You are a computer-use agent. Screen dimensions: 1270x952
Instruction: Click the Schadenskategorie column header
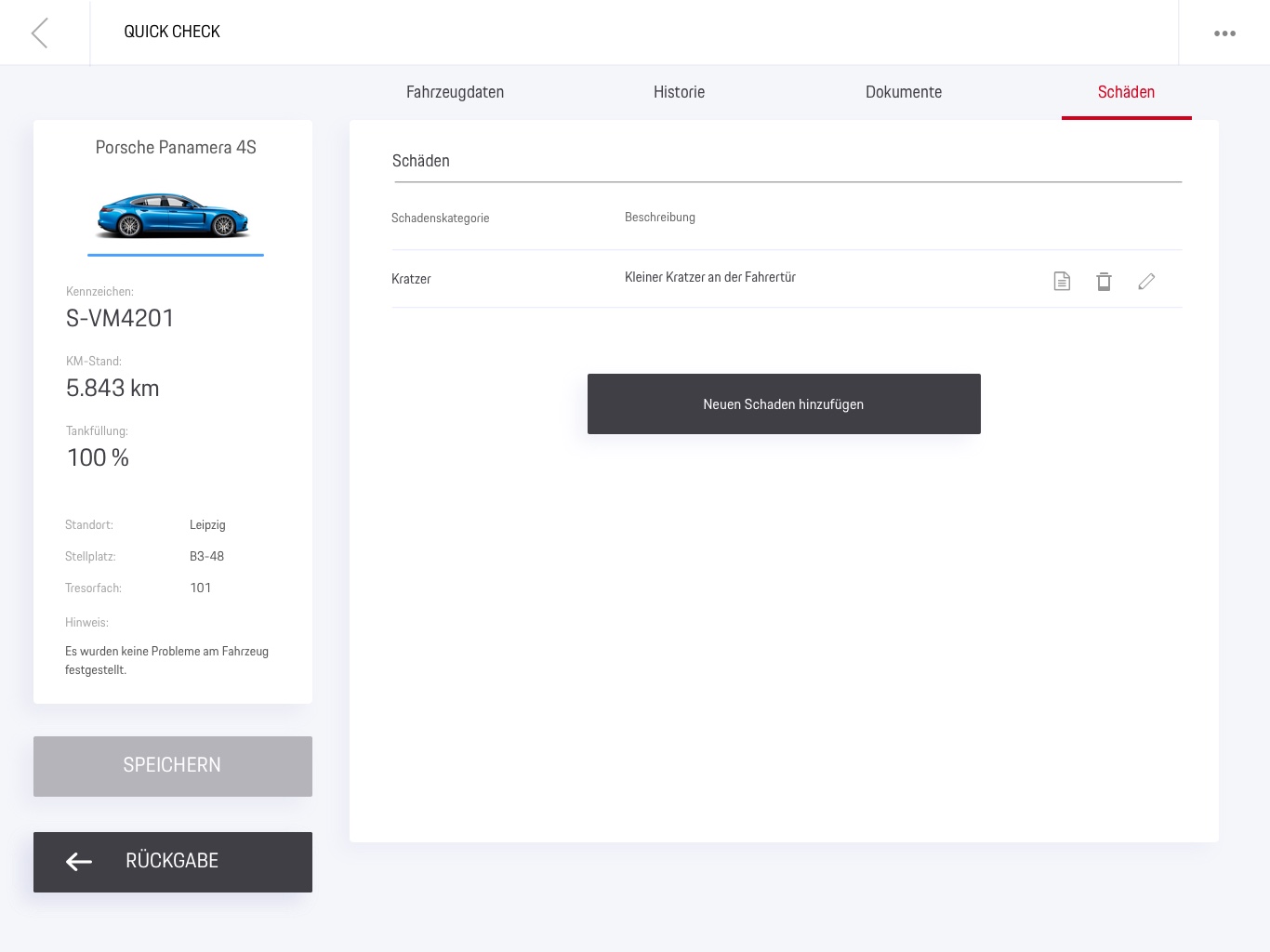[x=440, y=218]
